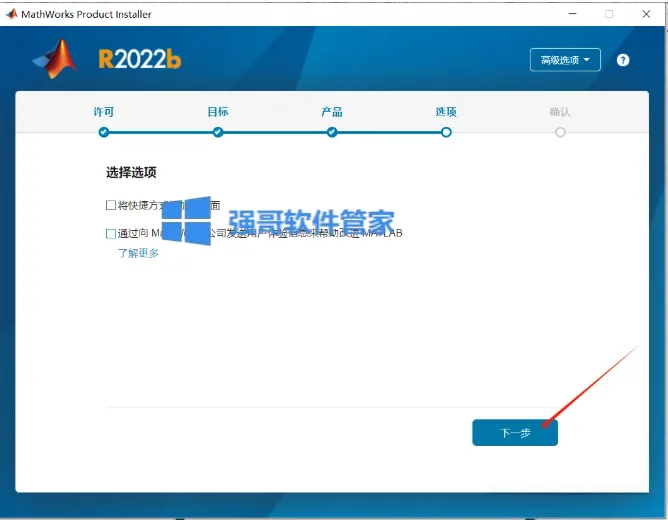
Task: Select the 选项 step label
Action: 446,112
